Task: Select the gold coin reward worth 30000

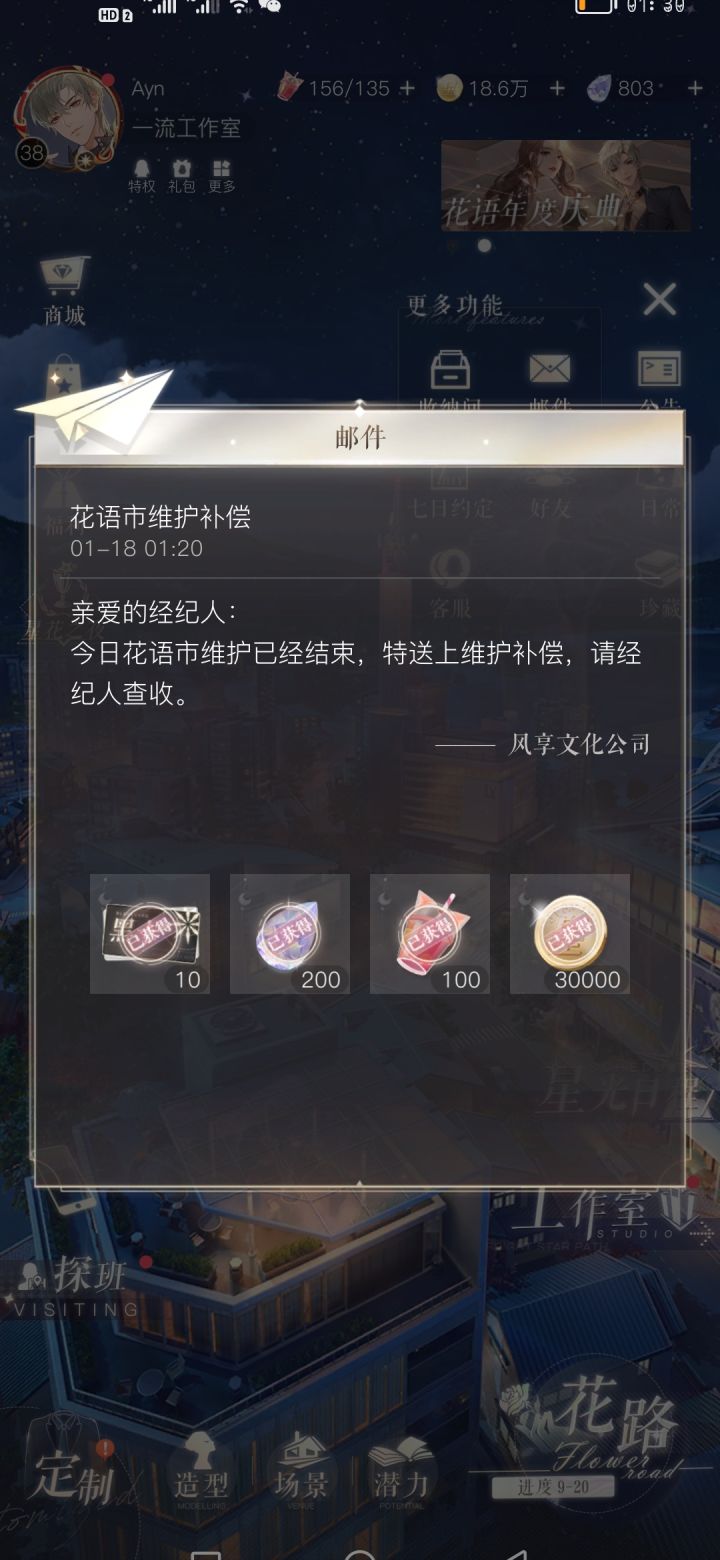Action: [570, 934]
